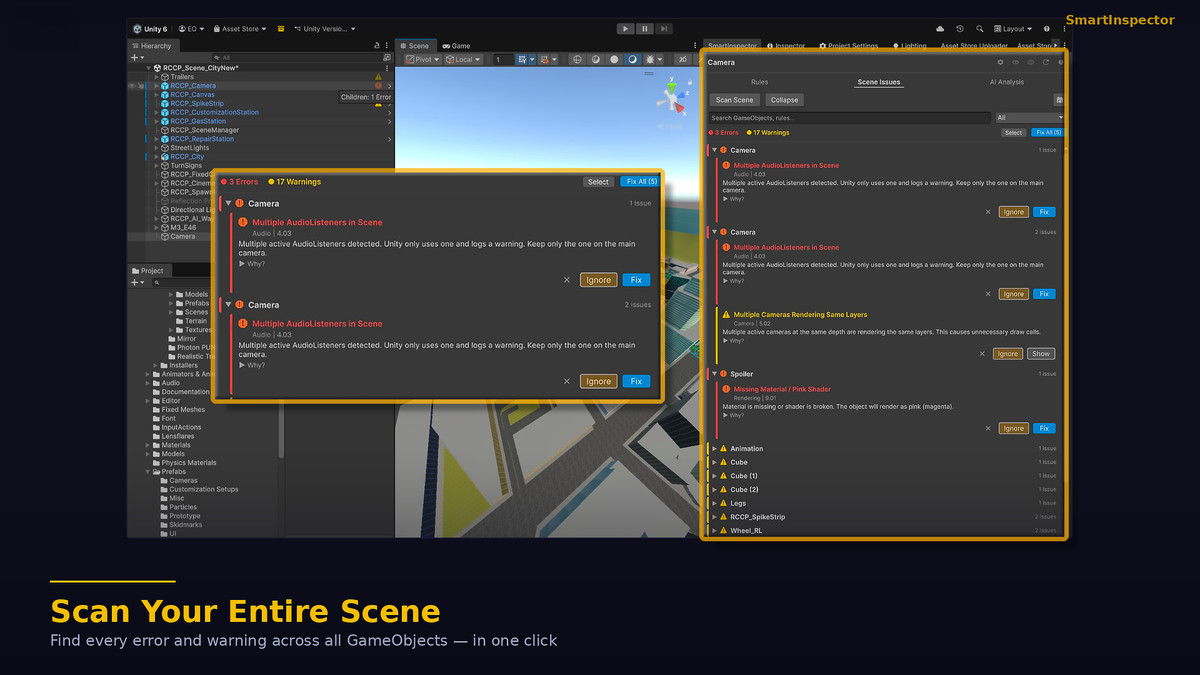
Task: Click the Scene view orientation gizmo
Action: tap(670, 97)
